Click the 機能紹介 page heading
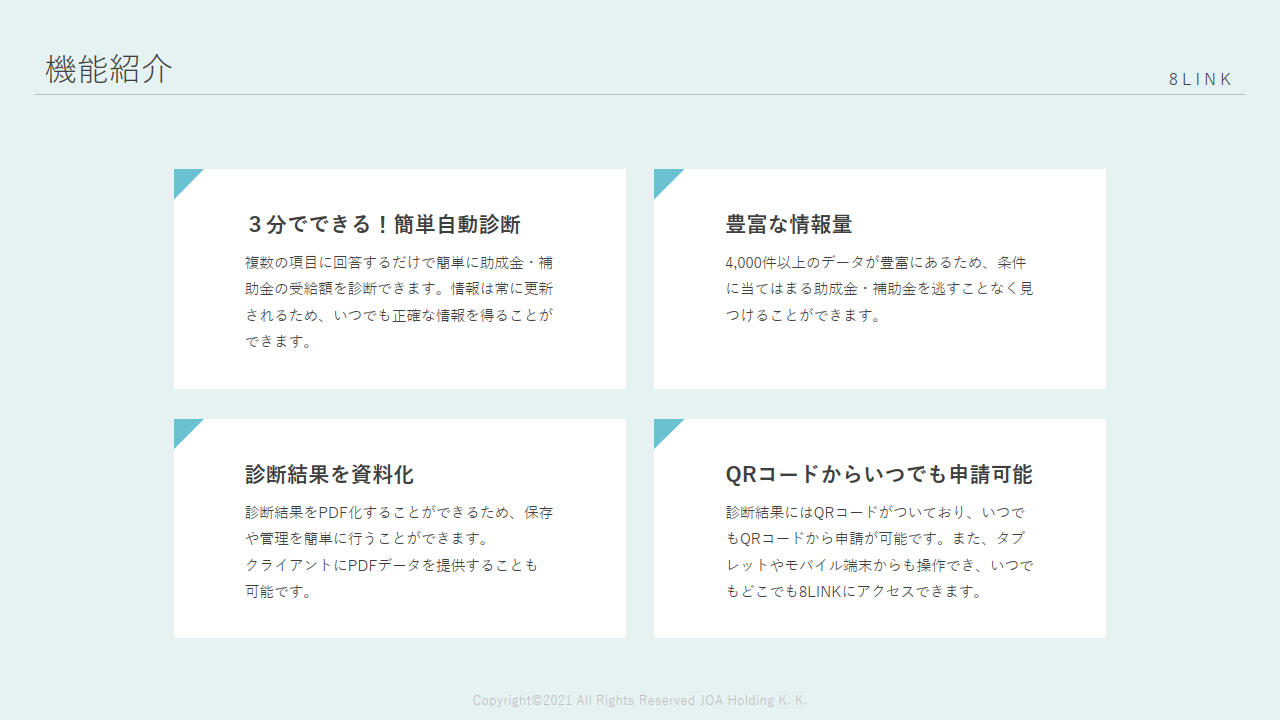 point(109,69)
